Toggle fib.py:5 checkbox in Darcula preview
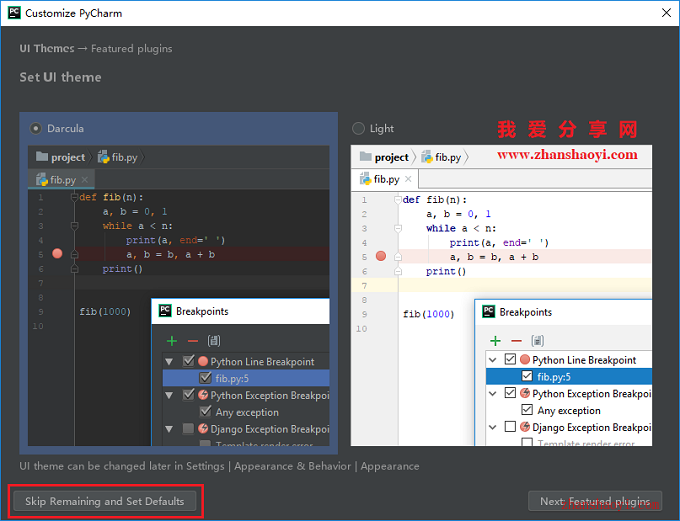Screen dimensions: 680x521 tap(206, 377)
